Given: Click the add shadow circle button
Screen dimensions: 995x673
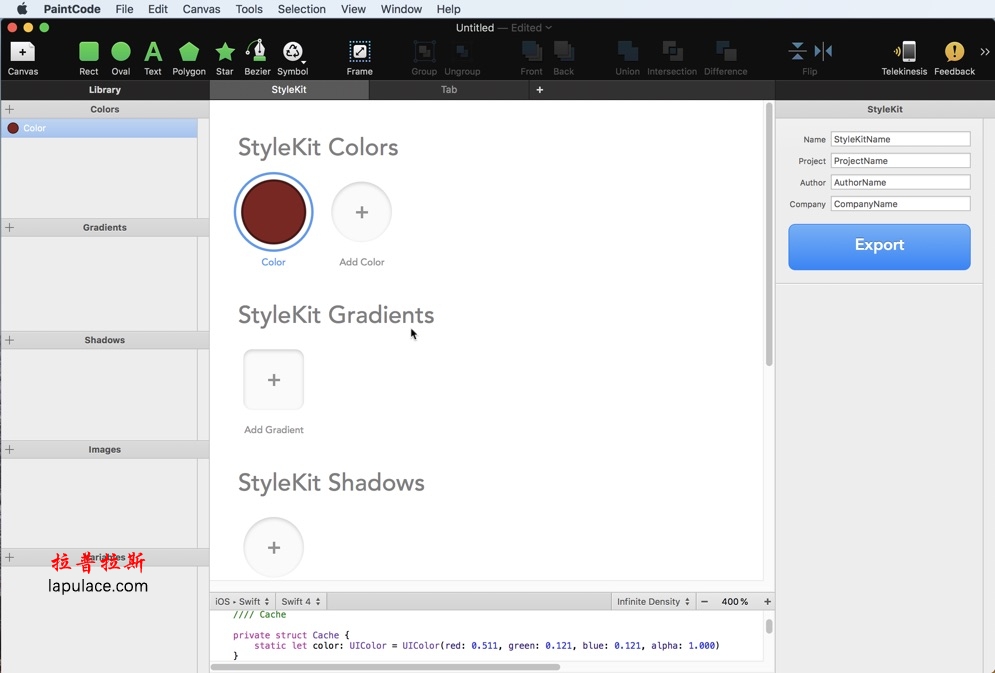Looking at the screenshot, I should (x=273, y=547).
